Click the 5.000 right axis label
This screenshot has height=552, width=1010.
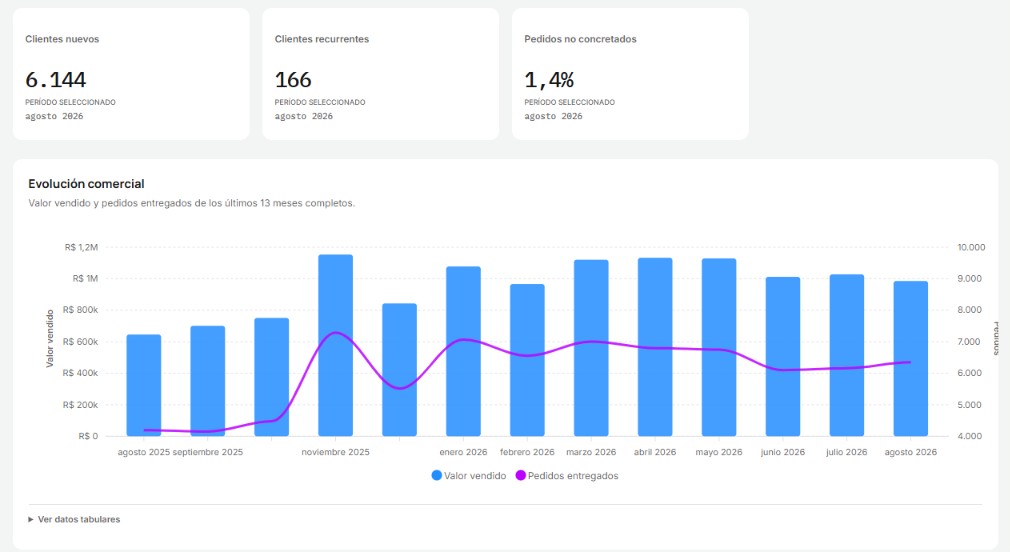tap(969, 405)
